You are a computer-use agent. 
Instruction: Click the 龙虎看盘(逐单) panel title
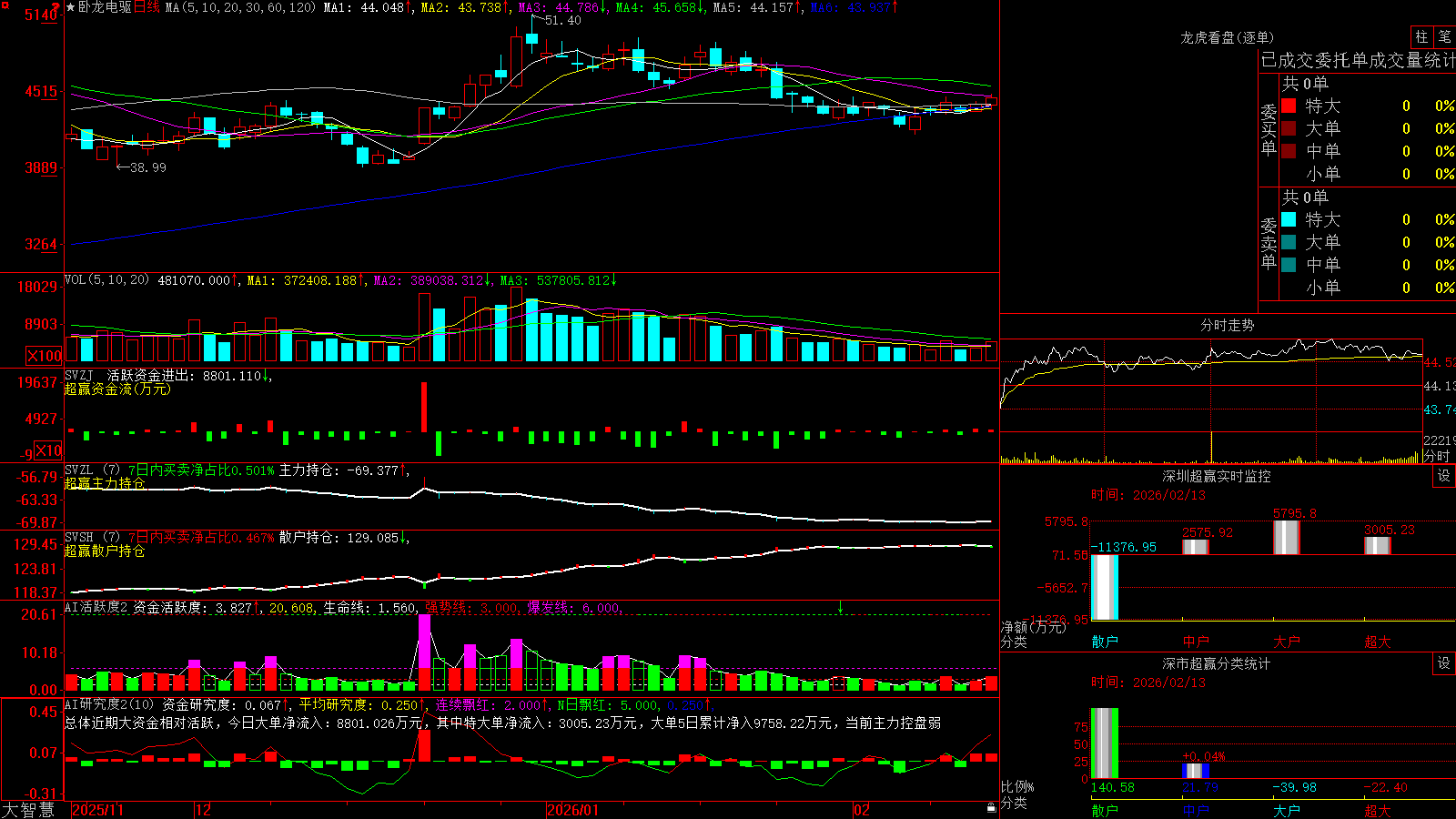pyautogui.click(x=1227, y=37)
